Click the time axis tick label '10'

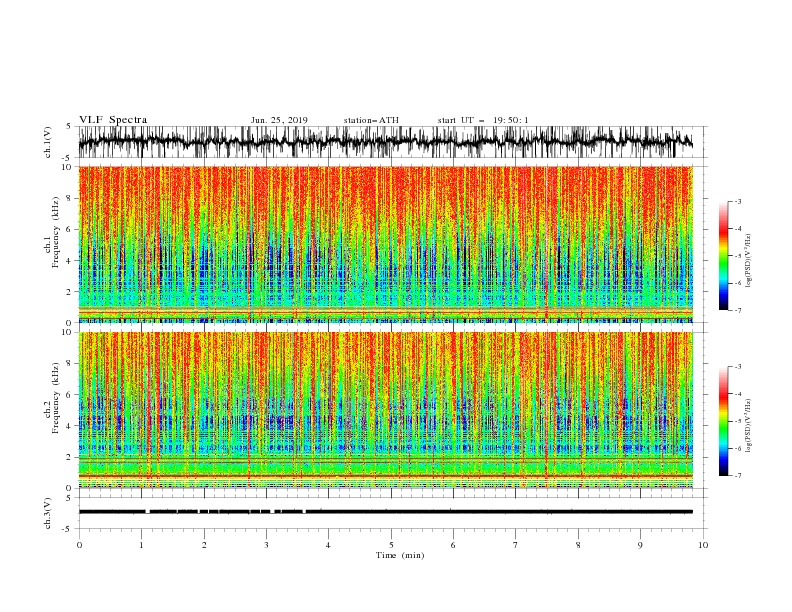click(x=703, y=545)
